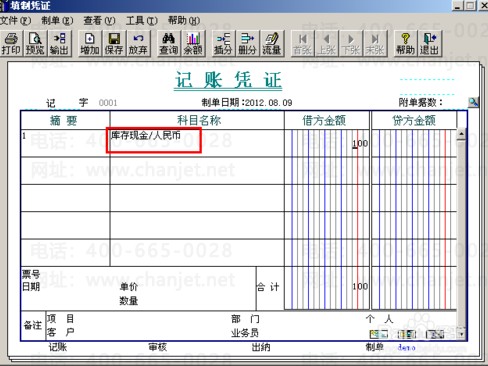488x366 pixels.
Task: Maximize the 填制凭证 window
Action: tap(470, 6)
